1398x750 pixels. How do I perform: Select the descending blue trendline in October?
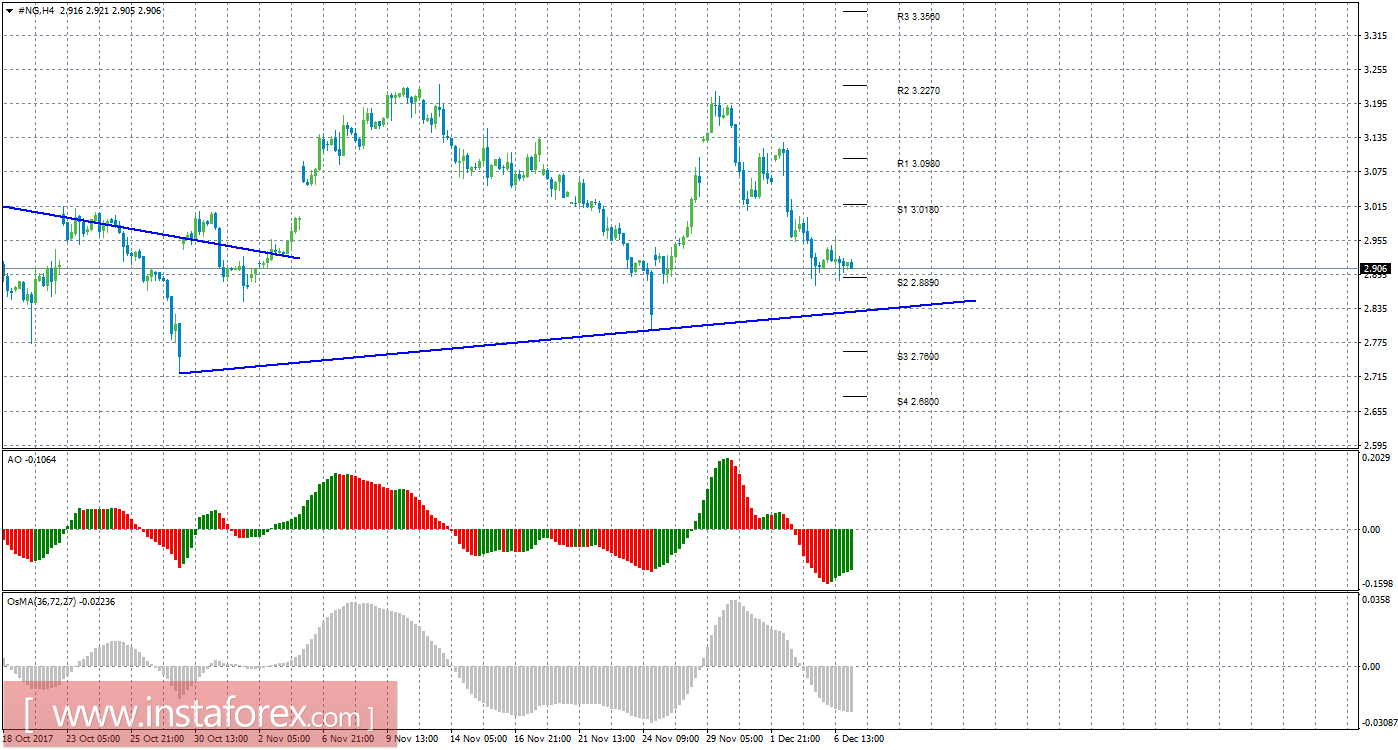[x=150, y=232]
